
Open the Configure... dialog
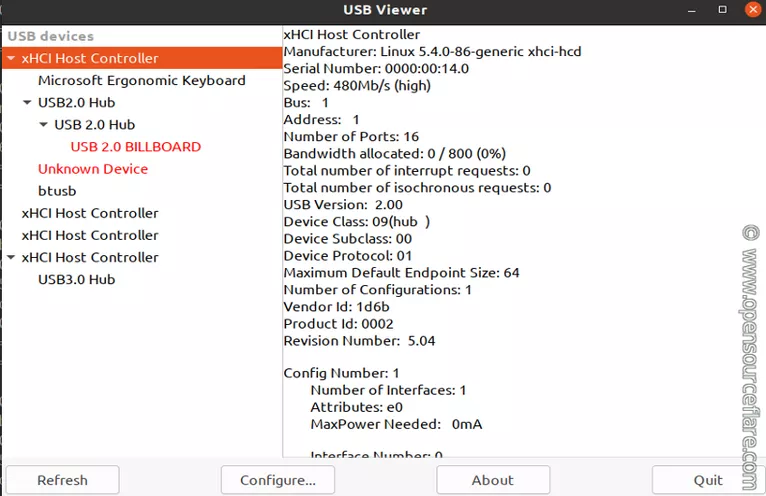pyautogui.click(x=278, y=480)
